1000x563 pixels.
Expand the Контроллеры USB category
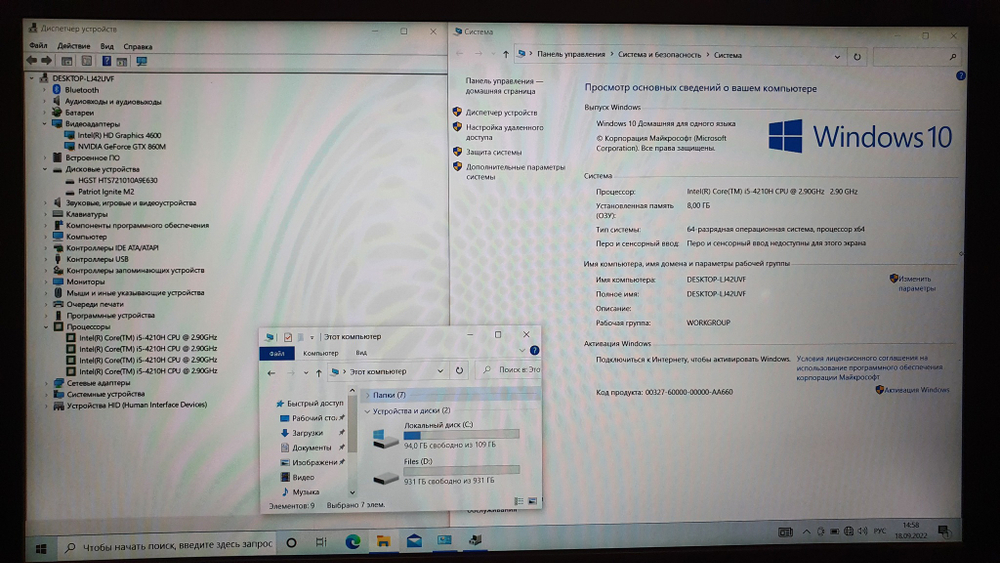coord(45,259)
